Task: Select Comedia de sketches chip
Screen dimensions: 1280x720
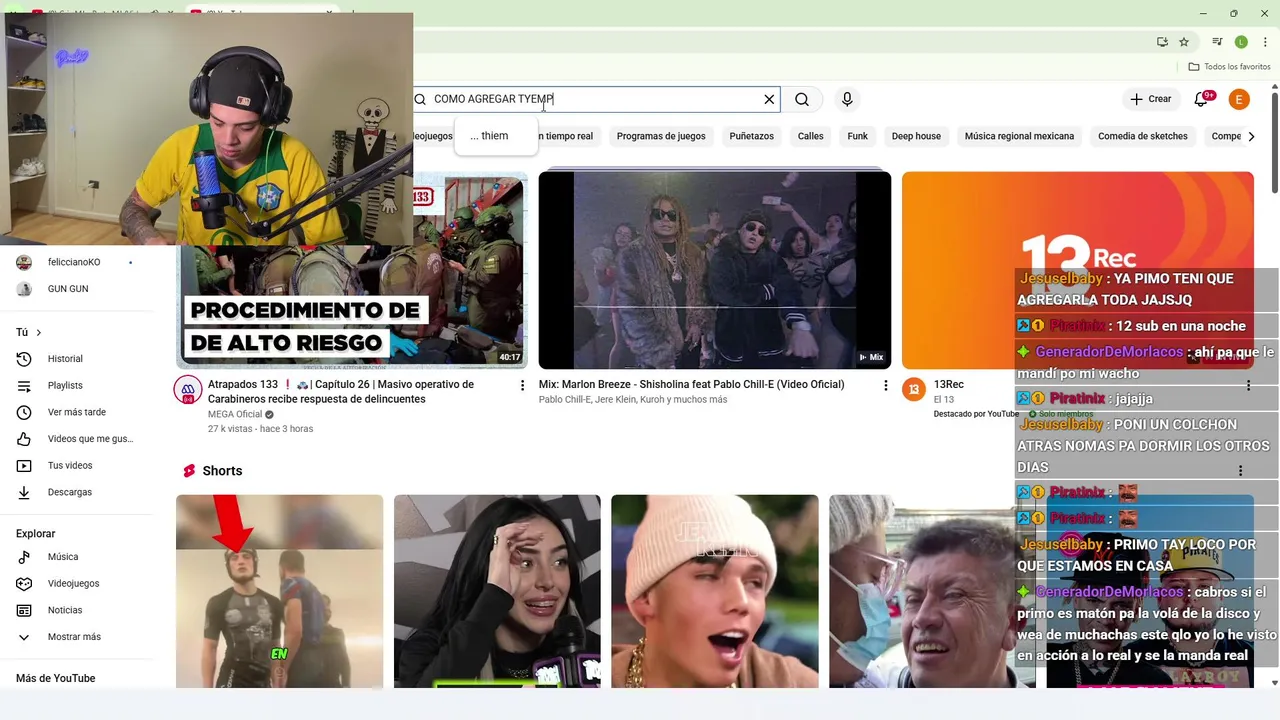Action: pyautogui.click(x=1142, y=136)
